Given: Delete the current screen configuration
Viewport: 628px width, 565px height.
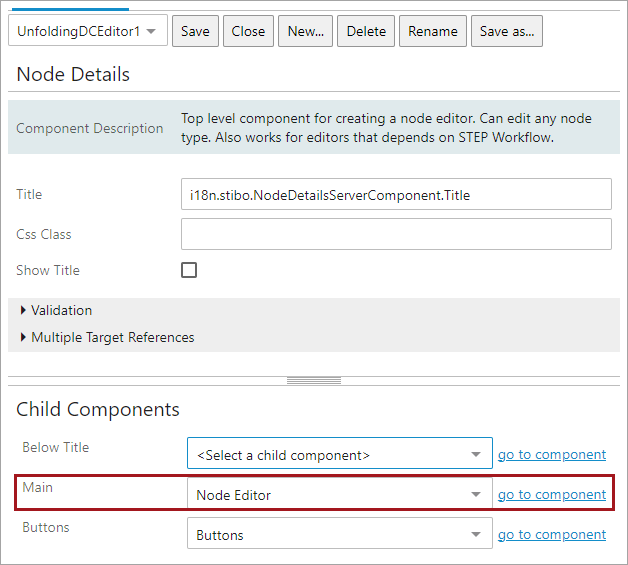Looking at the screenshot, I should 366,31.
